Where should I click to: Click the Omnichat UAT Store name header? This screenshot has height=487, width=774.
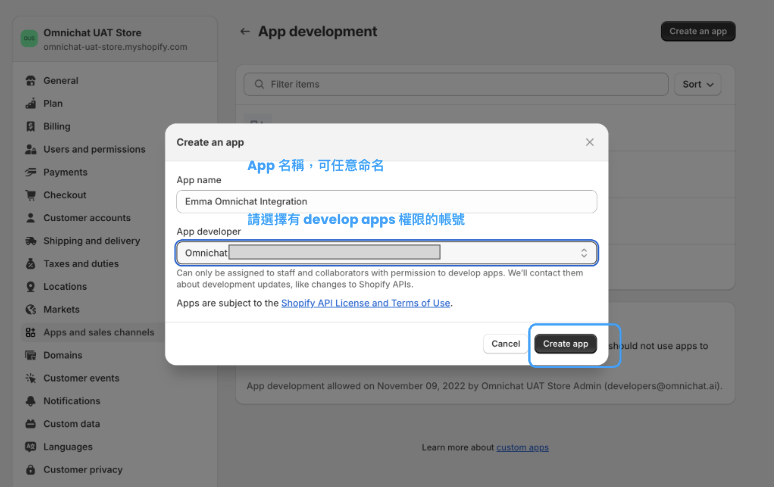(92, 33)
